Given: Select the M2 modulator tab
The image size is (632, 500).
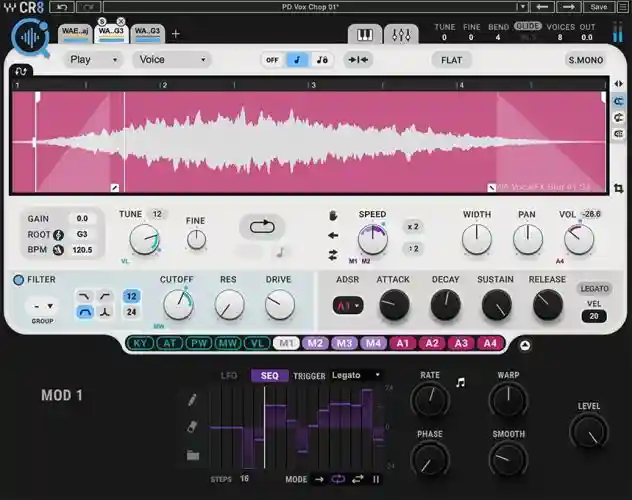Looking at the screenshot, I should coord(315,344).
